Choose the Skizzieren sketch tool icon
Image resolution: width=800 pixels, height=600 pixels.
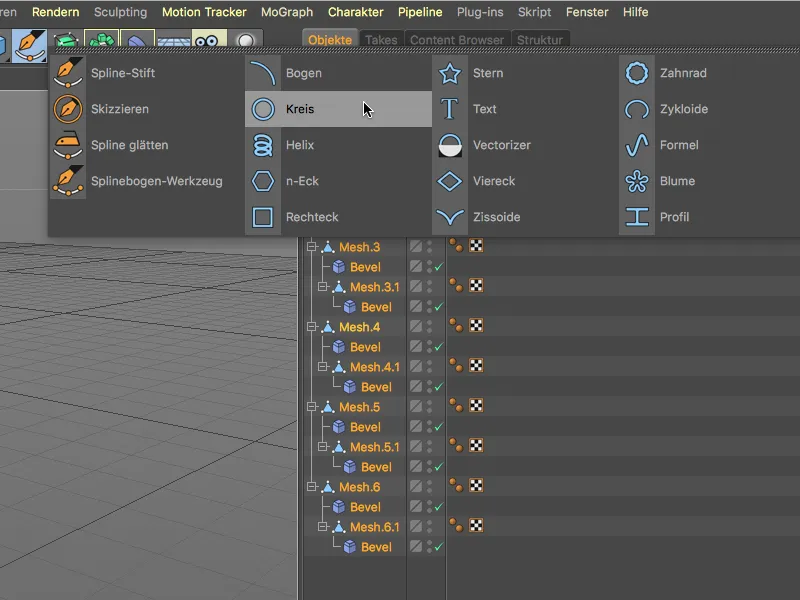(x=68, y=109)
